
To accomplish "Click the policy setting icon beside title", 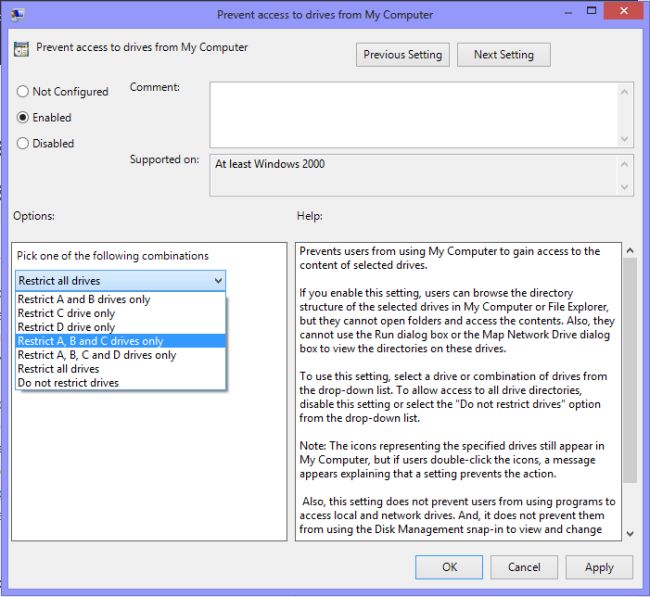I will [21, 49].
